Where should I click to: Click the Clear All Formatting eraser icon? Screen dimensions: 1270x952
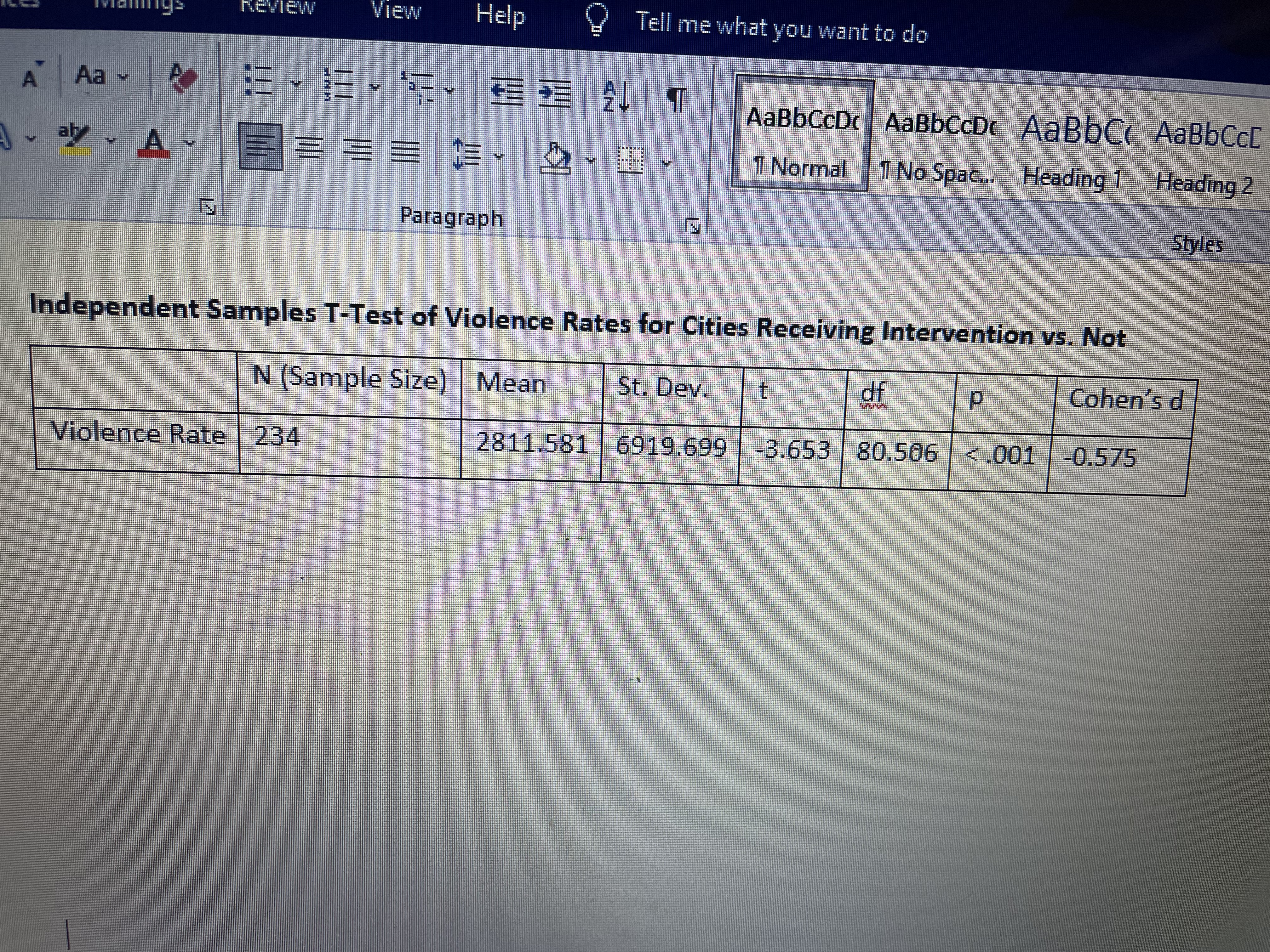183,77
